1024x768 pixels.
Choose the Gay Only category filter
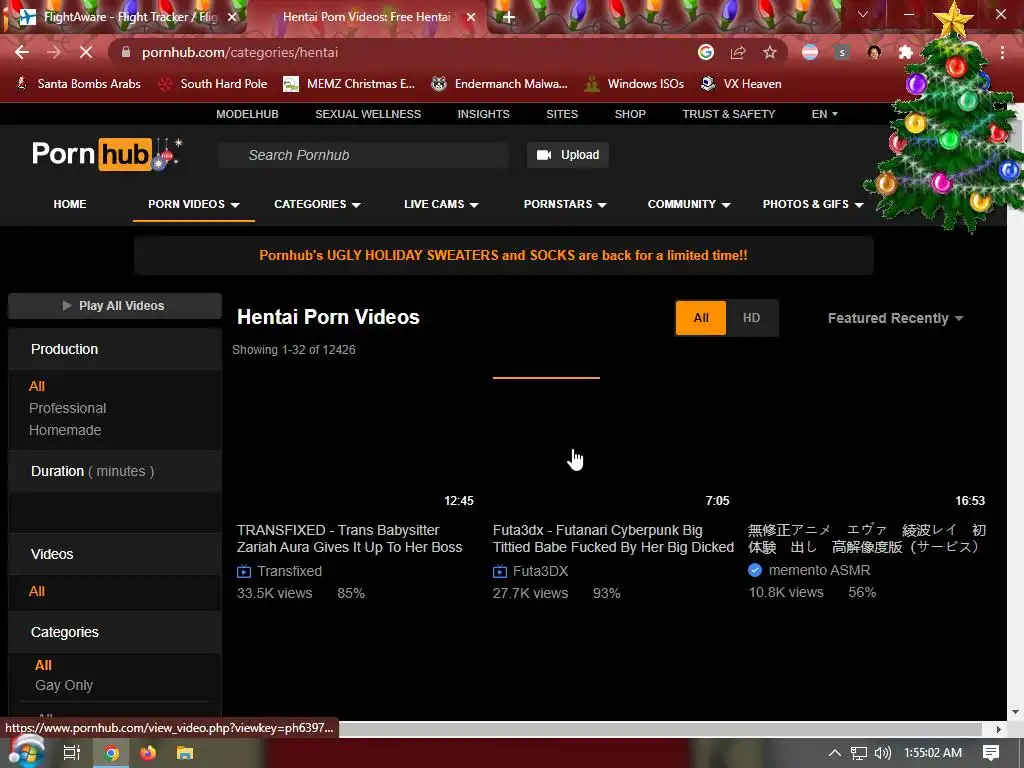[64, 685]
